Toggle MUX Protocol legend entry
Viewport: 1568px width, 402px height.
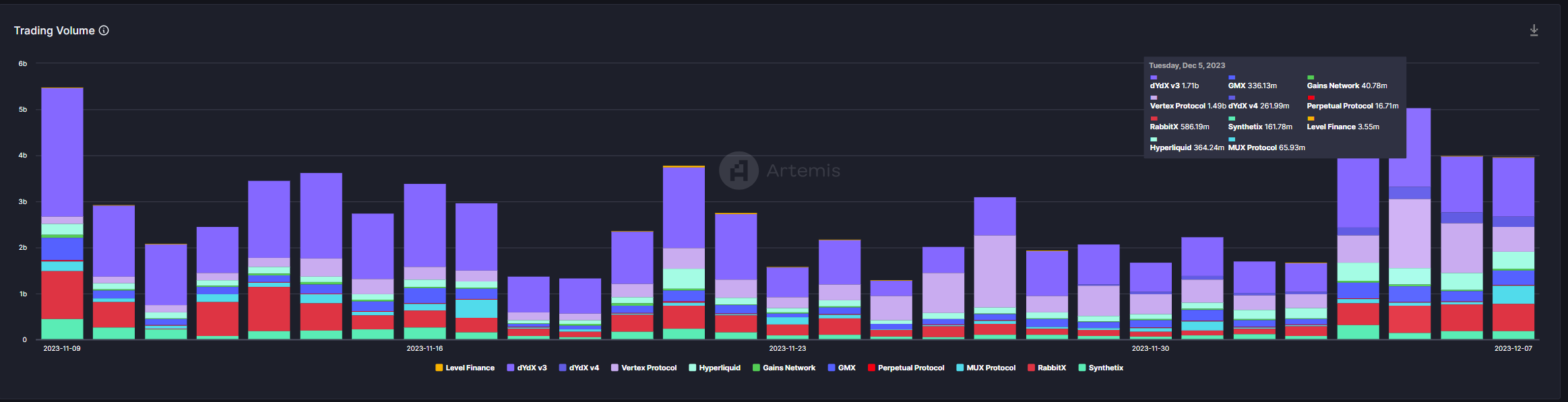986,368
